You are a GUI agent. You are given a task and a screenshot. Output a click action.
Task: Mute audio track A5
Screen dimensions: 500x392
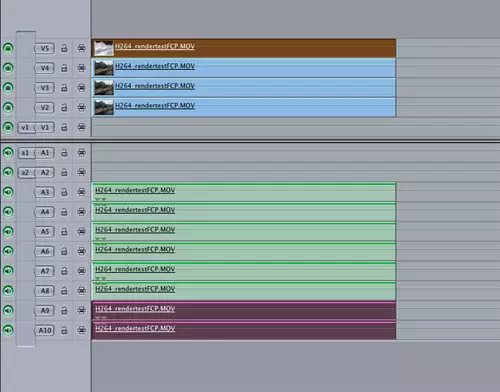pyautogui.click(x=8, y=231)
